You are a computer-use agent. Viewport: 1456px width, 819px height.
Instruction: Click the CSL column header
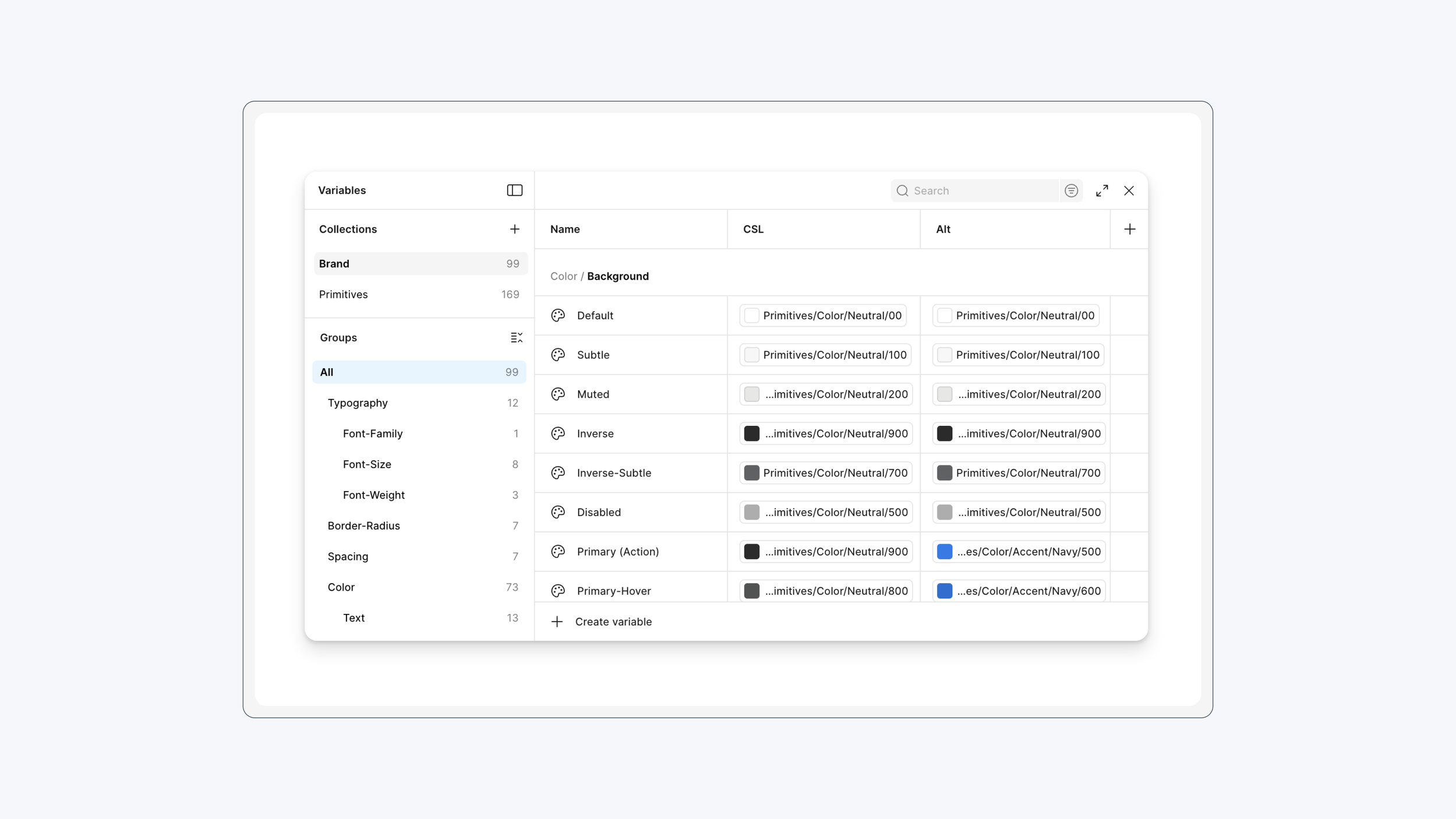point(753,229)
